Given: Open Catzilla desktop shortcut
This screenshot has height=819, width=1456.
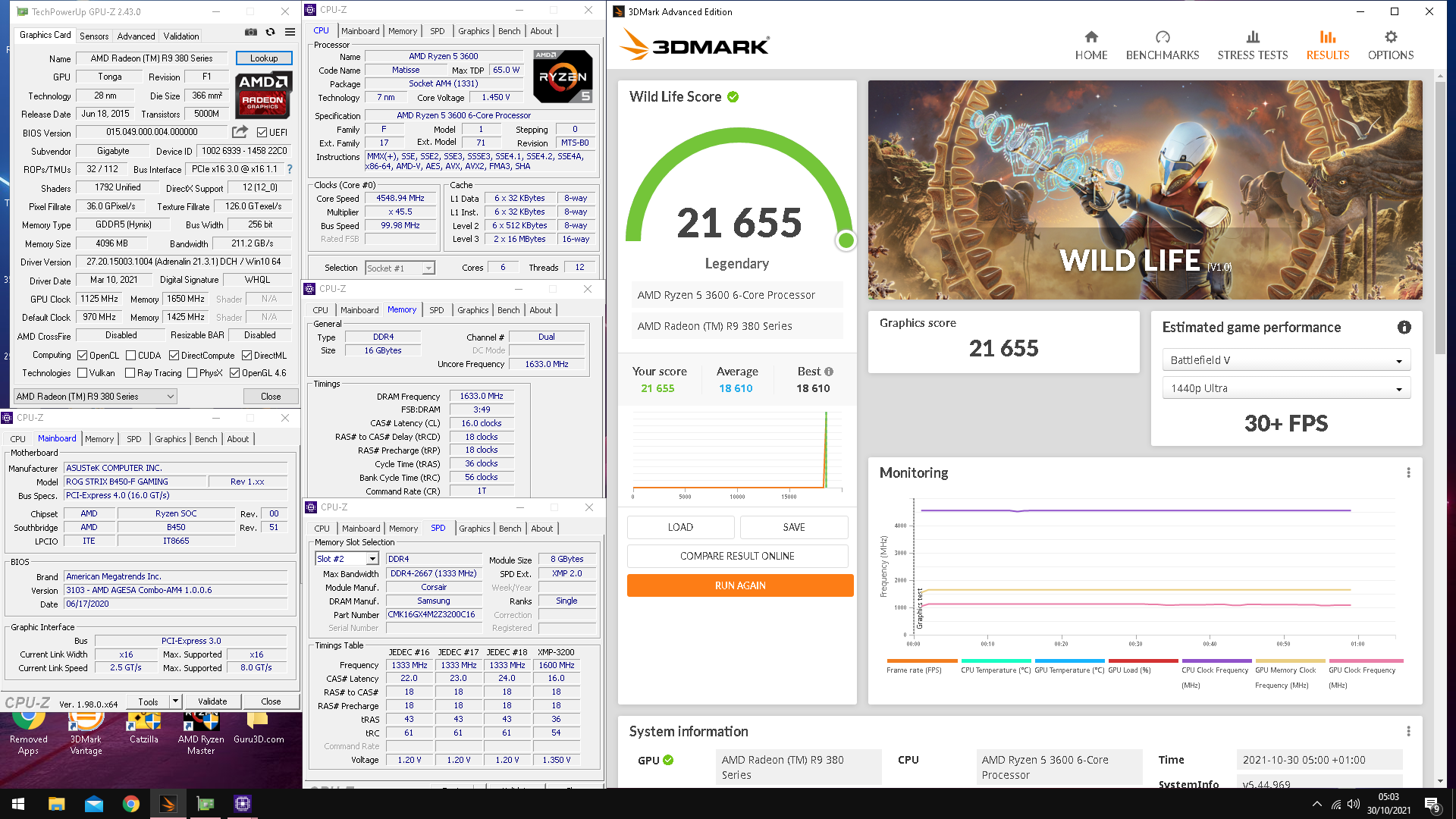Looking at the screenshot, I should 144,728.
